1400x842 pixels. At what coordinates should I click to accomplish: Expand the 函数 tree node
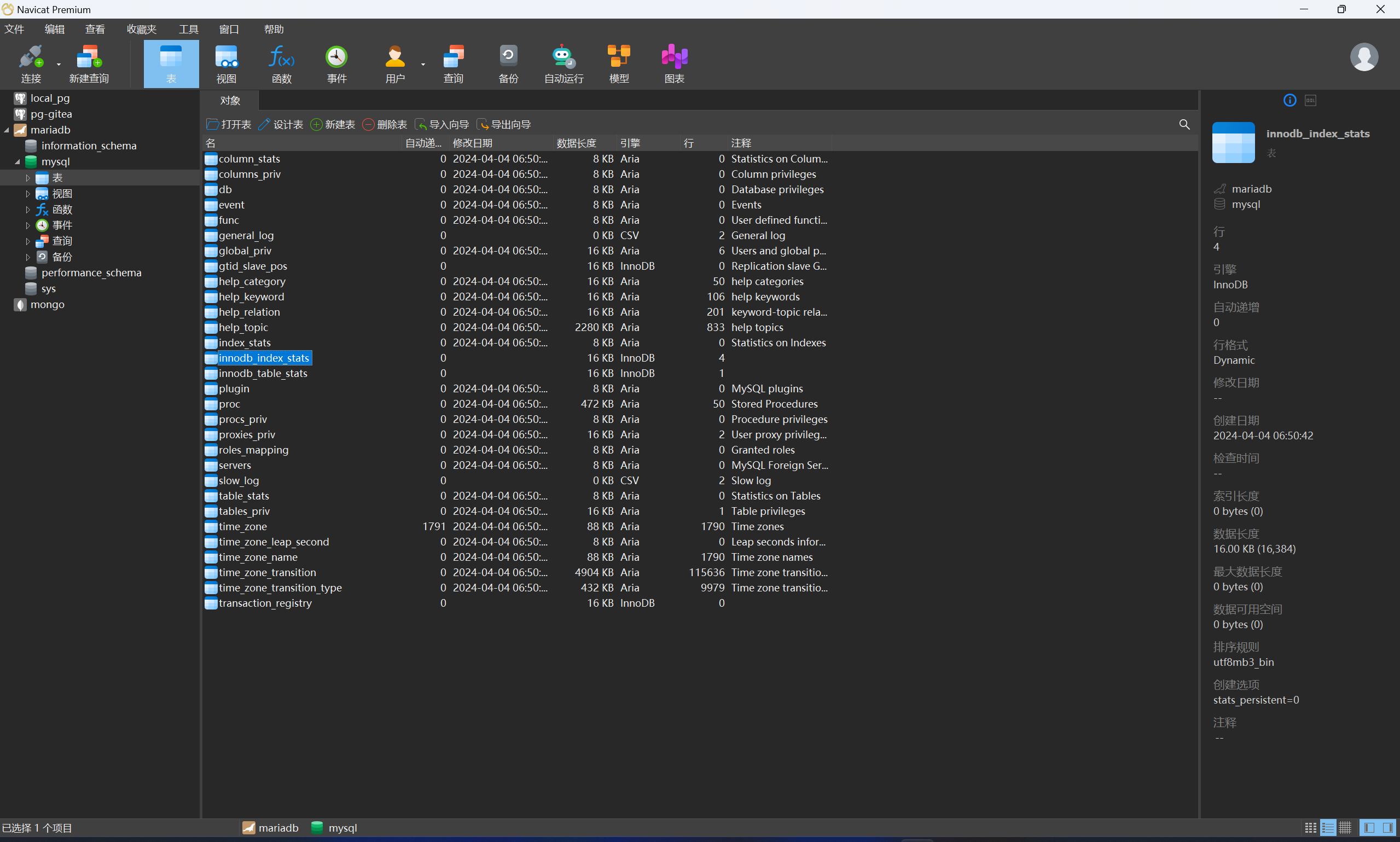point(28,210)
